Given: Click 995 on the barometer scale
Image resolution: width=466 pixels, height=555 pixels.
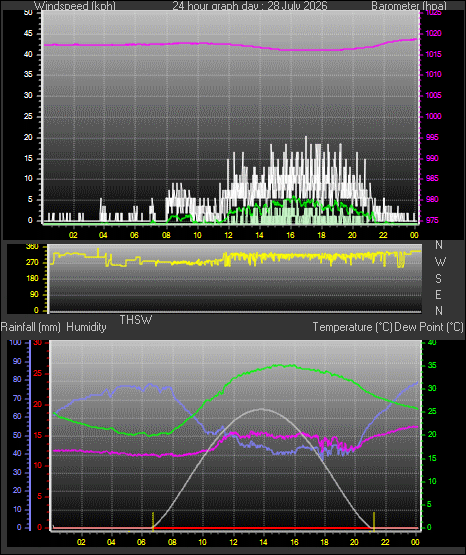Looking at the screenshot, I should (432, 137).
